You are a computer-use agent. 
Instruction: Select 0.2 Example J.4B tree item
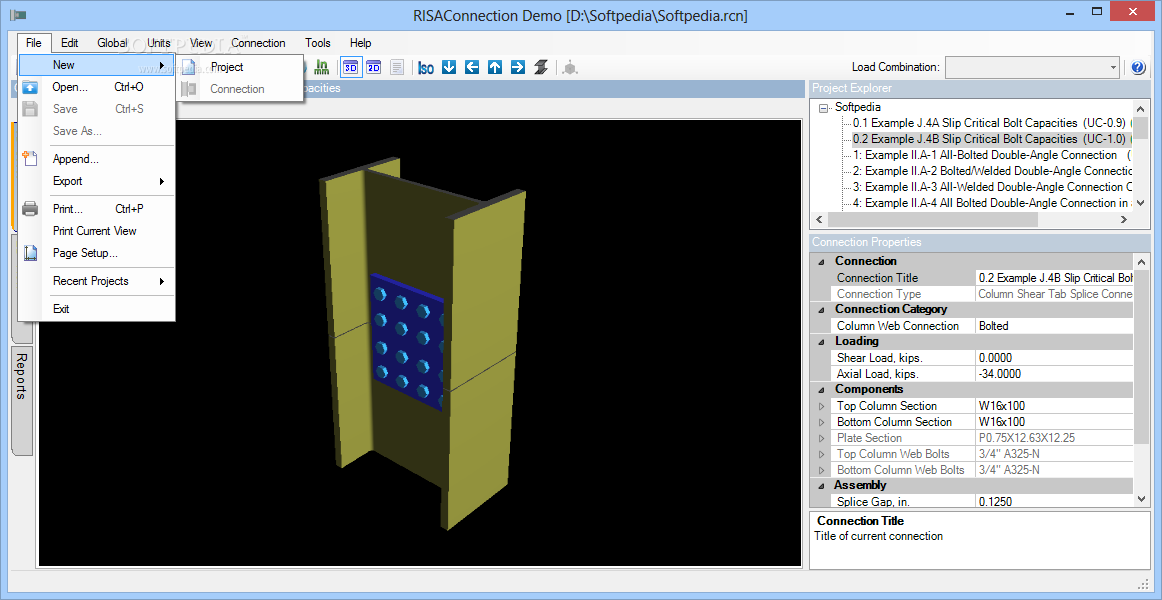[x=991, y=139]
